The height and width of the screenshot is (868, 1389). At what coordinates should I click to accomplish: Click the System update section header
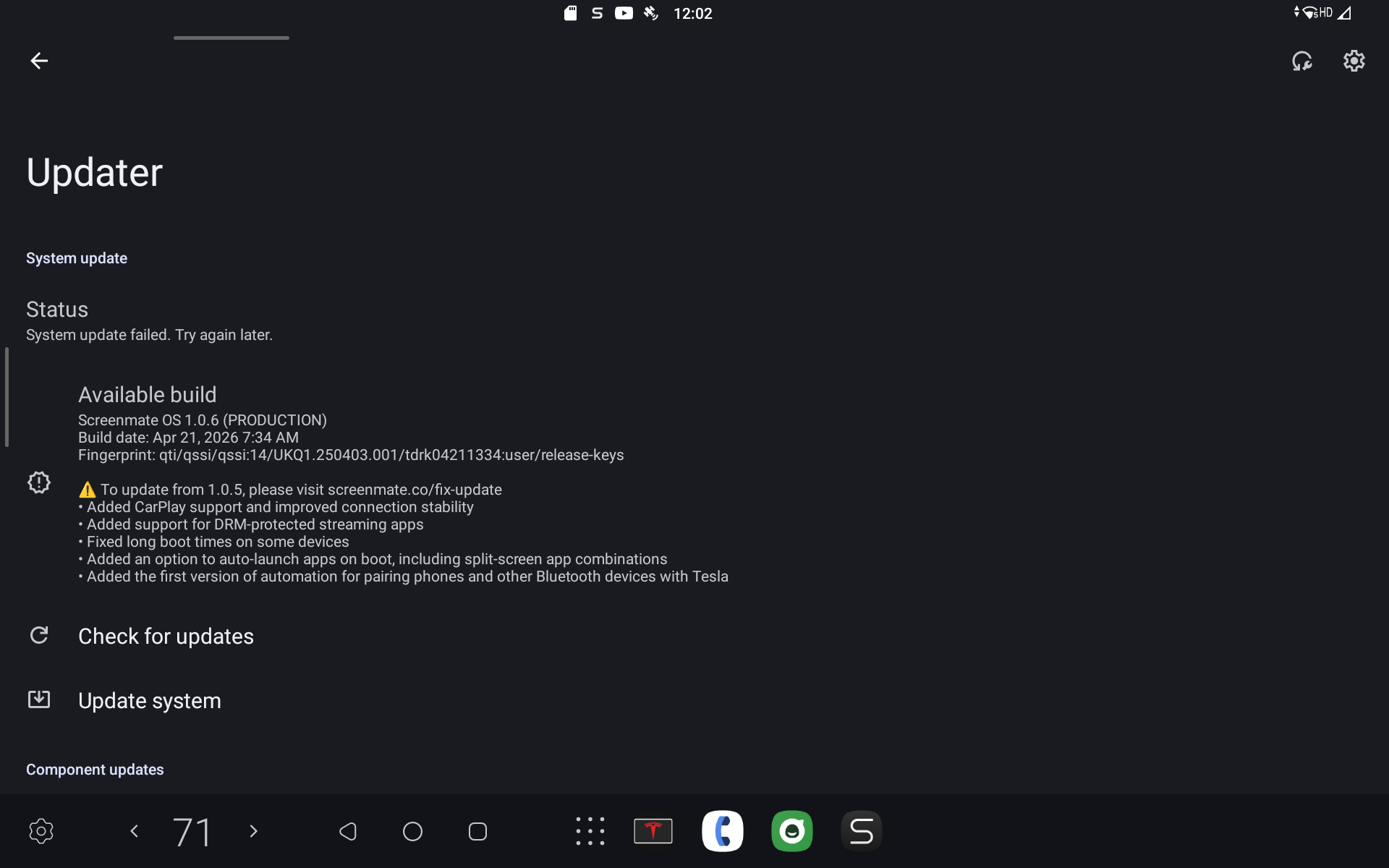tap(77, 258)
